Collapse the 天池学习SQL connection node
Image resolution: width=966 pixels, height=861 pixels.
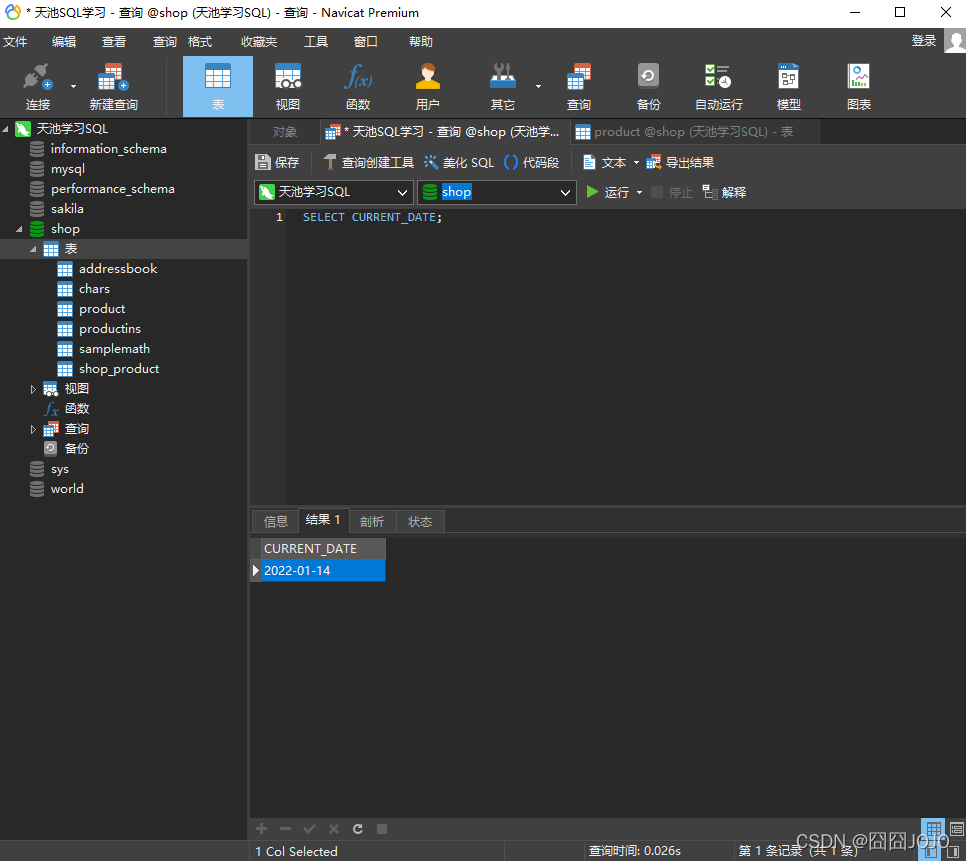tap(6, 129)
